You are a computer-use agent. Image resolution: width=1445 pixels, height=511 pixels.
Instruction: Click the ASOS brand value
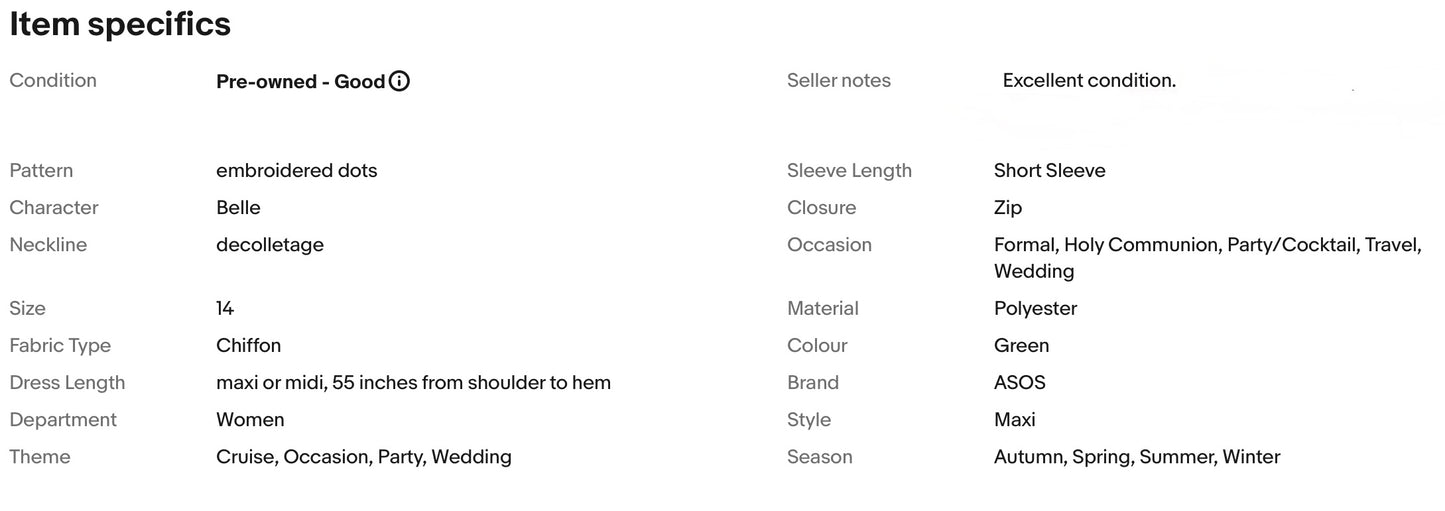coord(1020,382)
